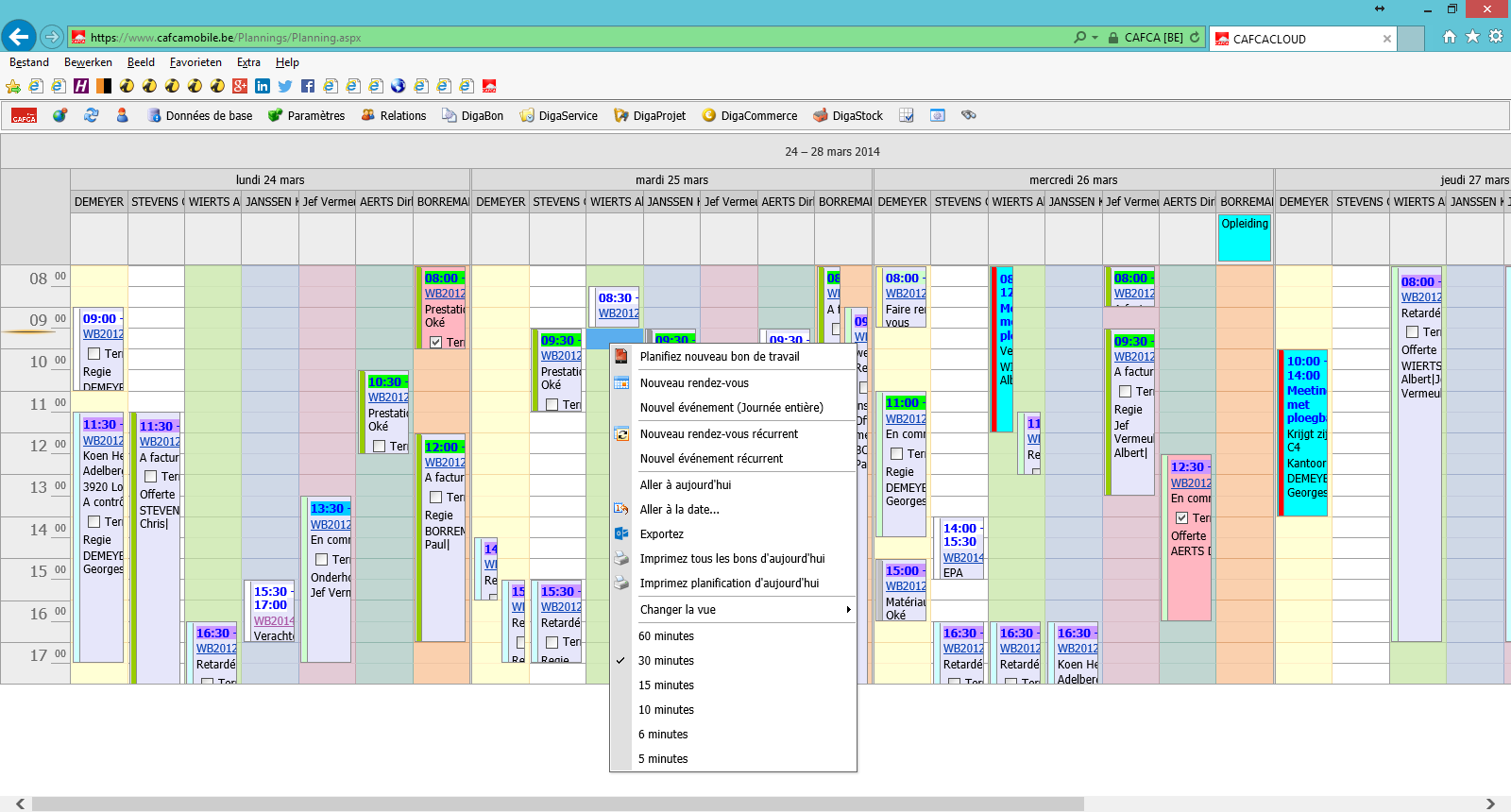This screenshot has height=812, width=1511.
Task: Click the purple H favorites bar icon
Action: 81,86
